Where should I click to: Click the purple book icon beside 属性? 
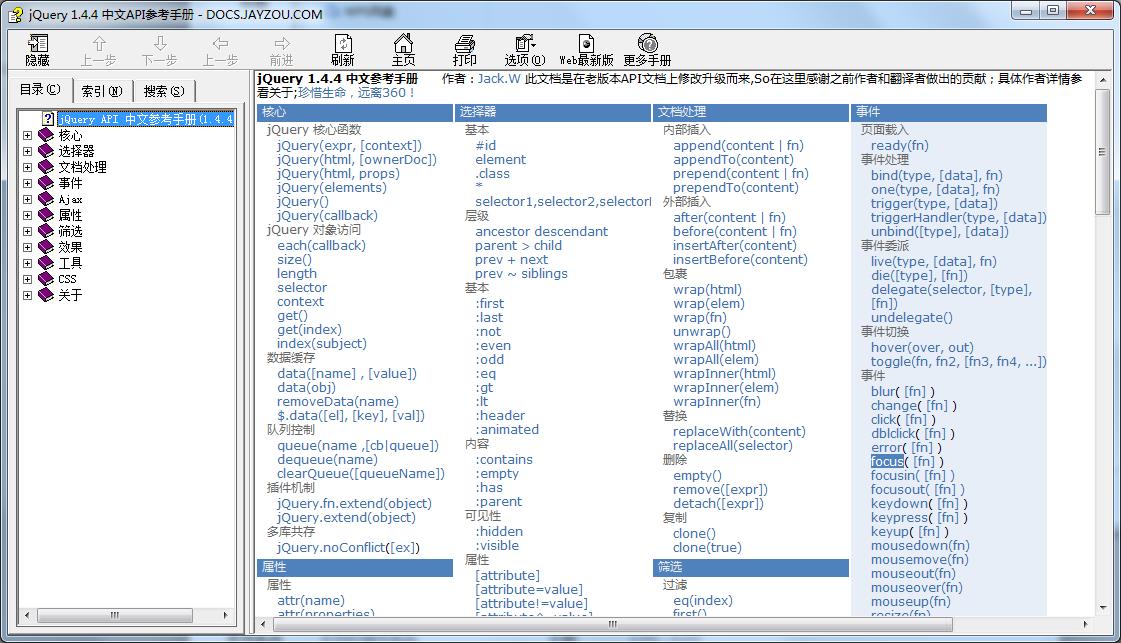tap(46, 215)
